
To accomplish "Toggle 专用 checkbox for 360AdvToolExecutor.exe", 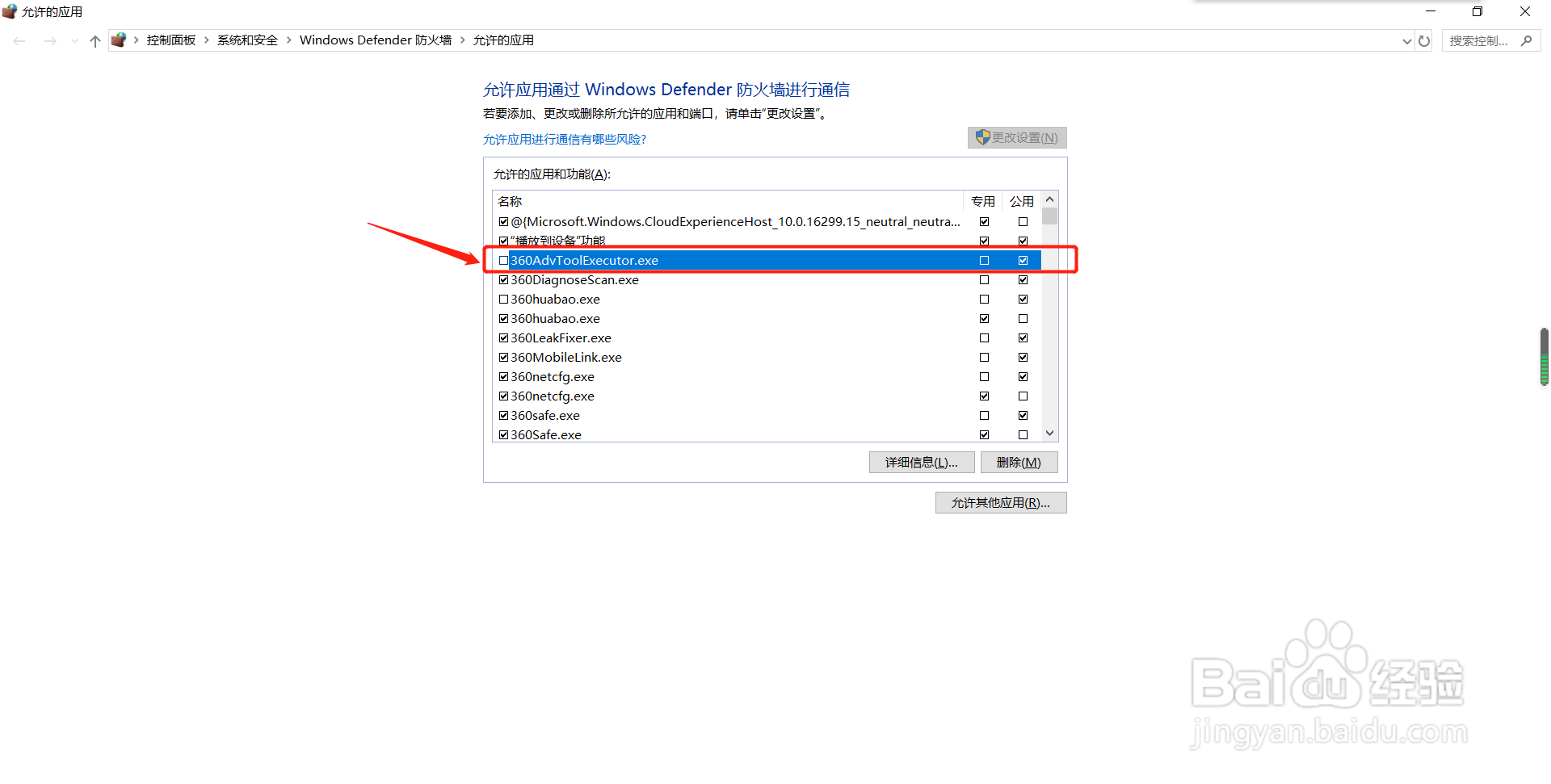I will point(984,261).
